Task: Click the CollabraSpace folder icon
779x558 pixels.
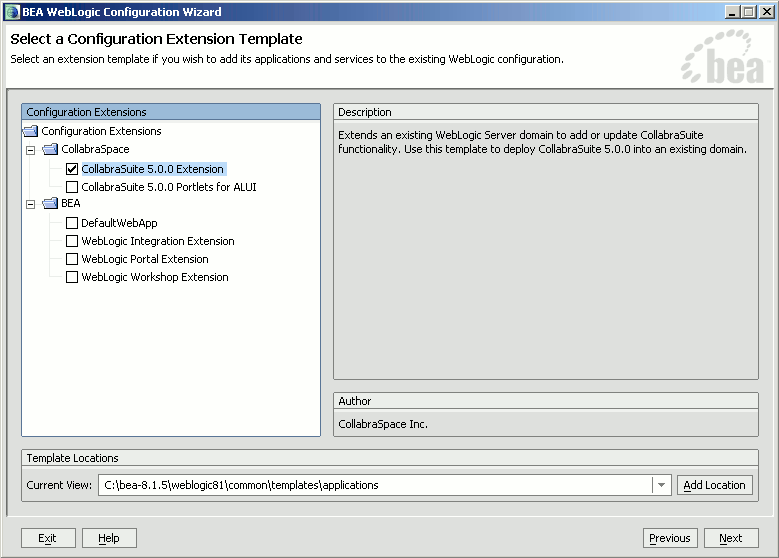Action: coord(50,149)
